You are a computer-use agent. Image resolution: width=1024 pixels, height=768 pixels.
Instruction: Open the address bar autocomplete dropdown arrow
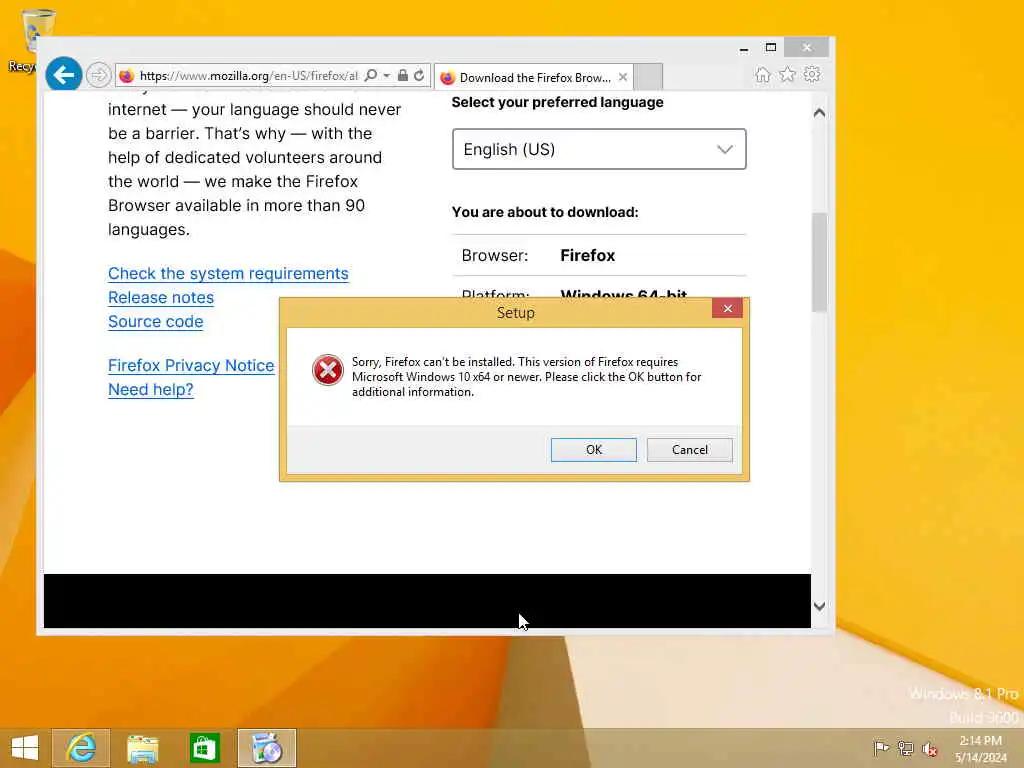[387, 76]
